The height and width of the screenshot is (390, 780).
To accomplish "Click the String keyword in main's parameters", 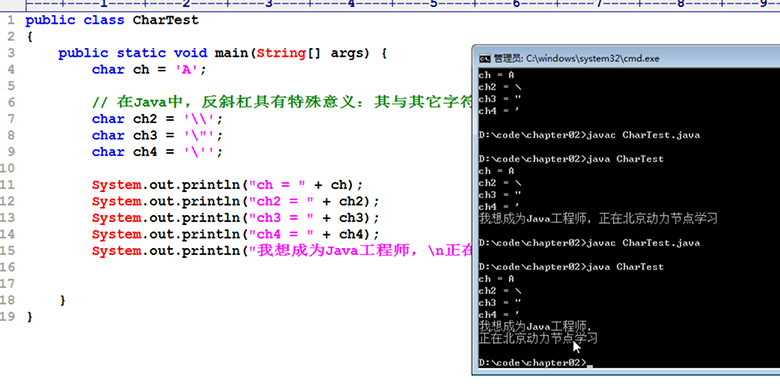I will [281, 53].
